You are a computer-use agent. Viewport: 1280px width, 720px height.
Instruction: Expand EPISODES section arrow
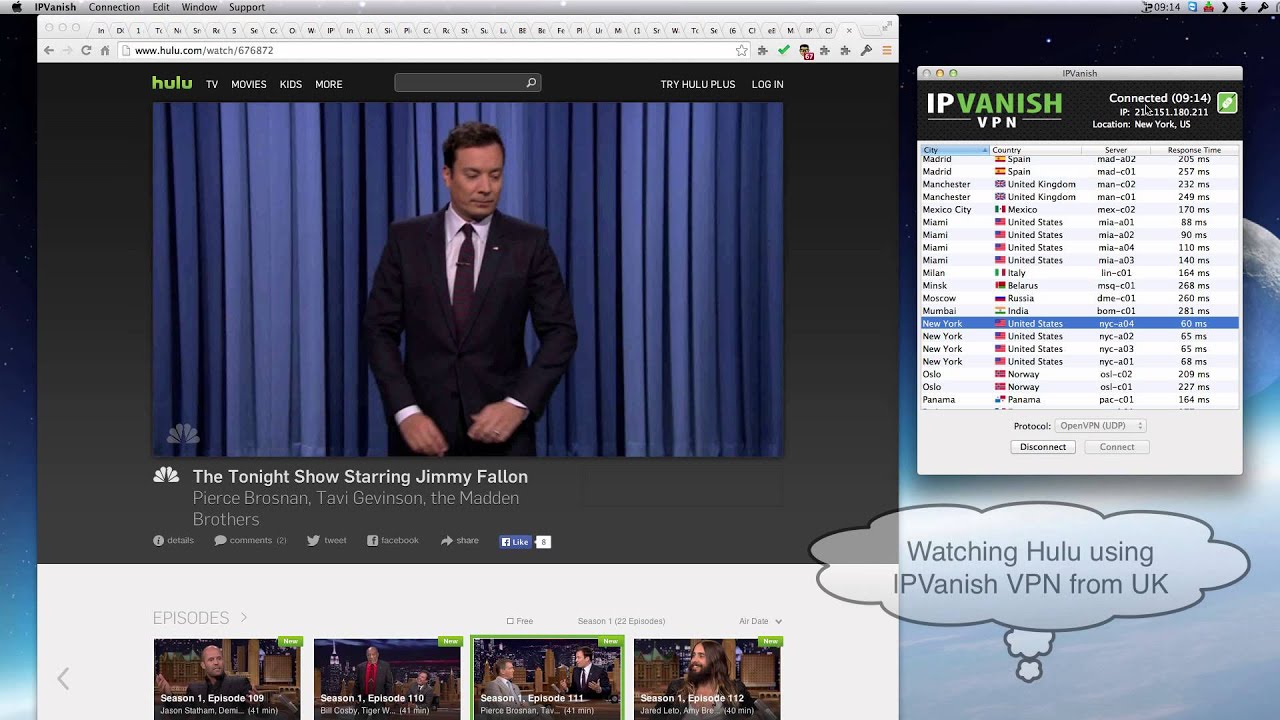click(x=243, y=618)
